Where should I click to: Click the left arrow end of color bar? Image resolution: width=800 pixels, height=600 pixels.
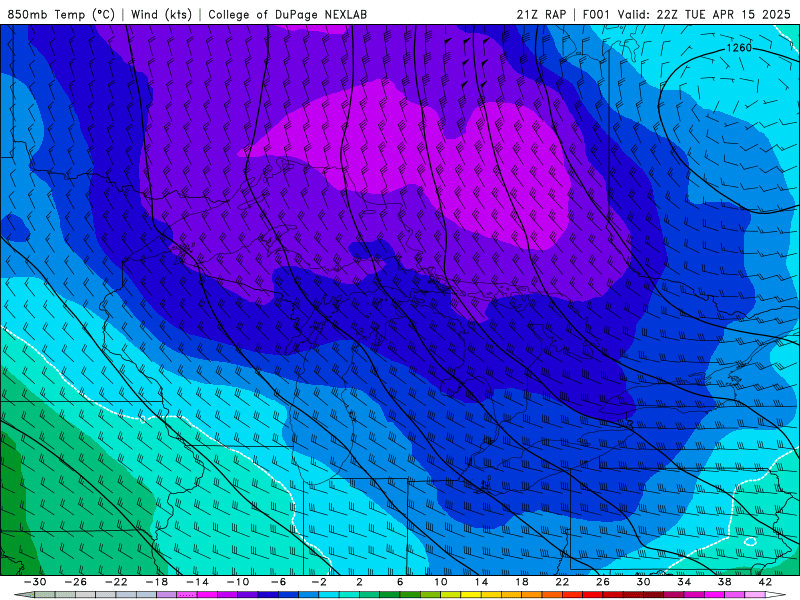coord(24,595)
